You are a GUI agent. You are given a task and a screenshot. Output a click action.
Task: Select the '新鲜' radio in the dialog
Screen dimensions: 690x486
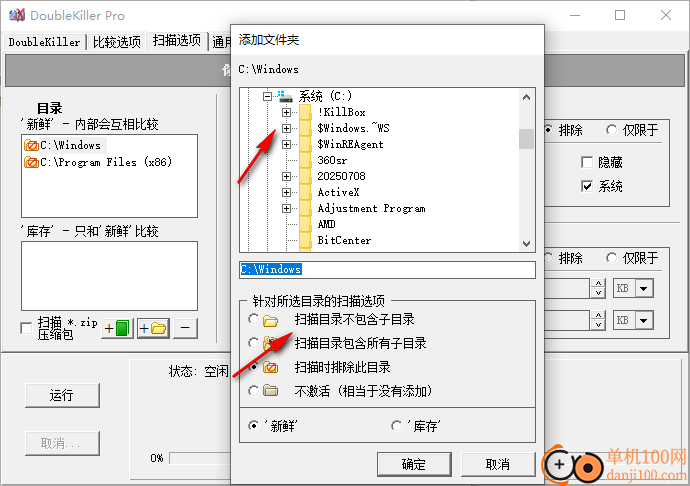click(253, 426)
